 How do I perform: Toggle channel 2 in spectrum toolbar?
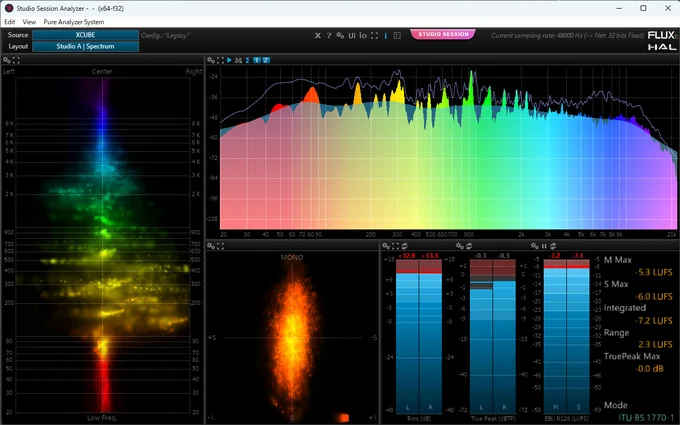pos(266,60)
